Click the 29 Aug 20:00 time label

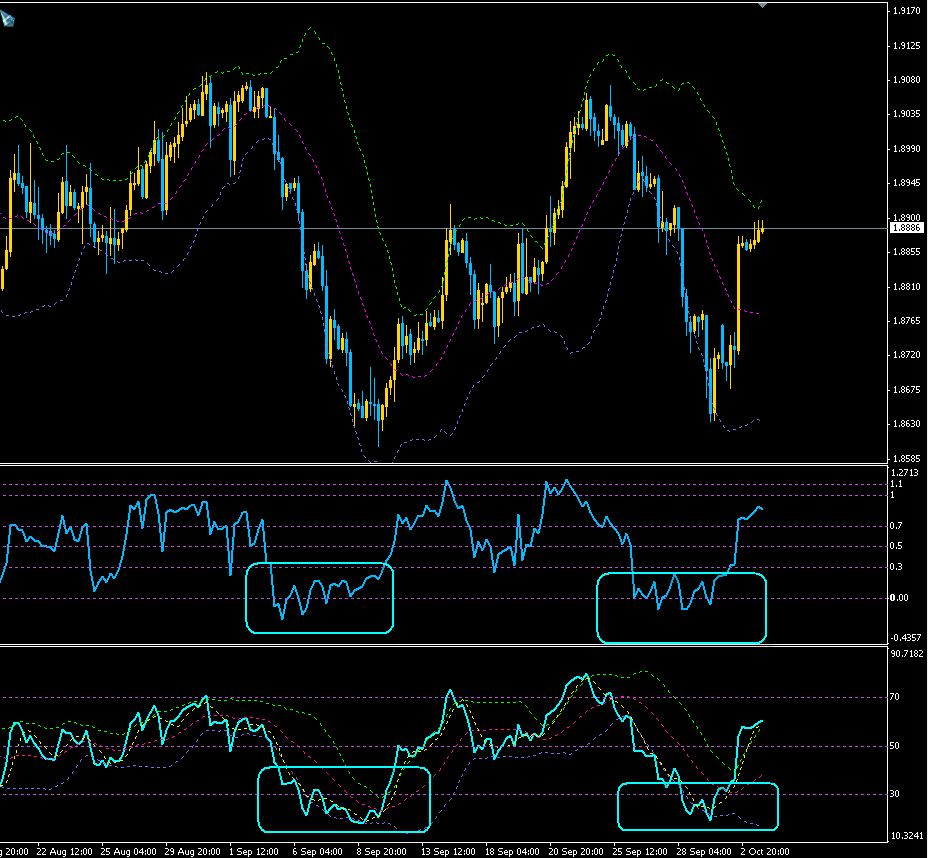[x=193, y=851]
